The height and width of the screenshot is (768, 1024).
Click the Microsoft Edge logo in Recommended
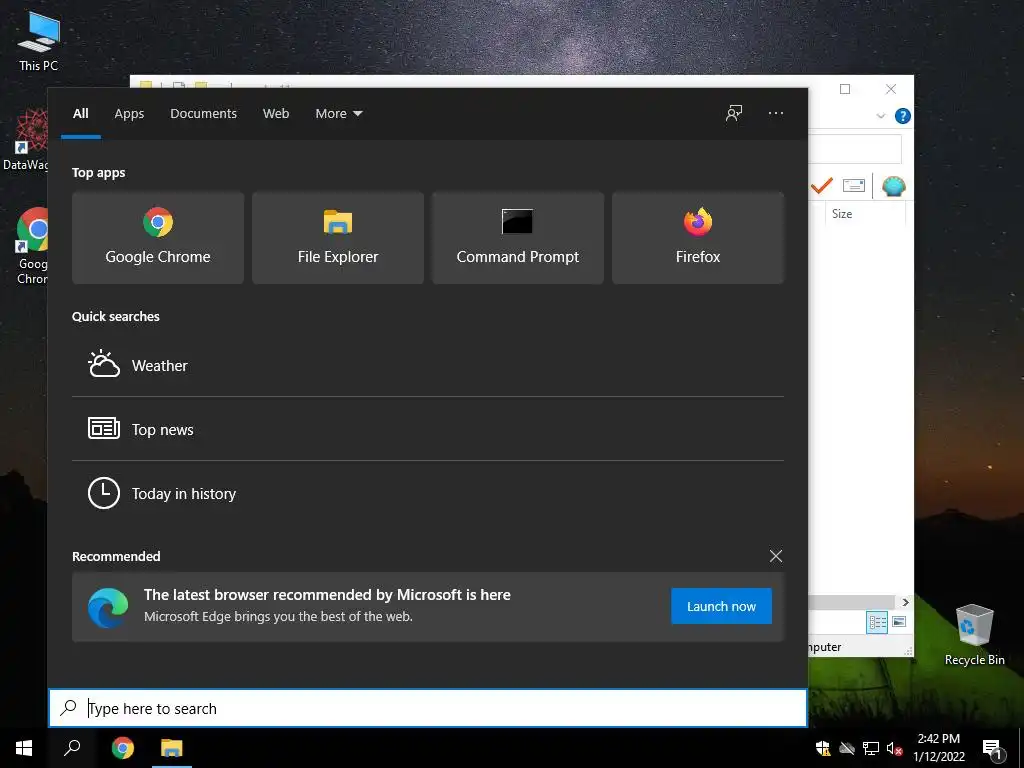[108, 607]
